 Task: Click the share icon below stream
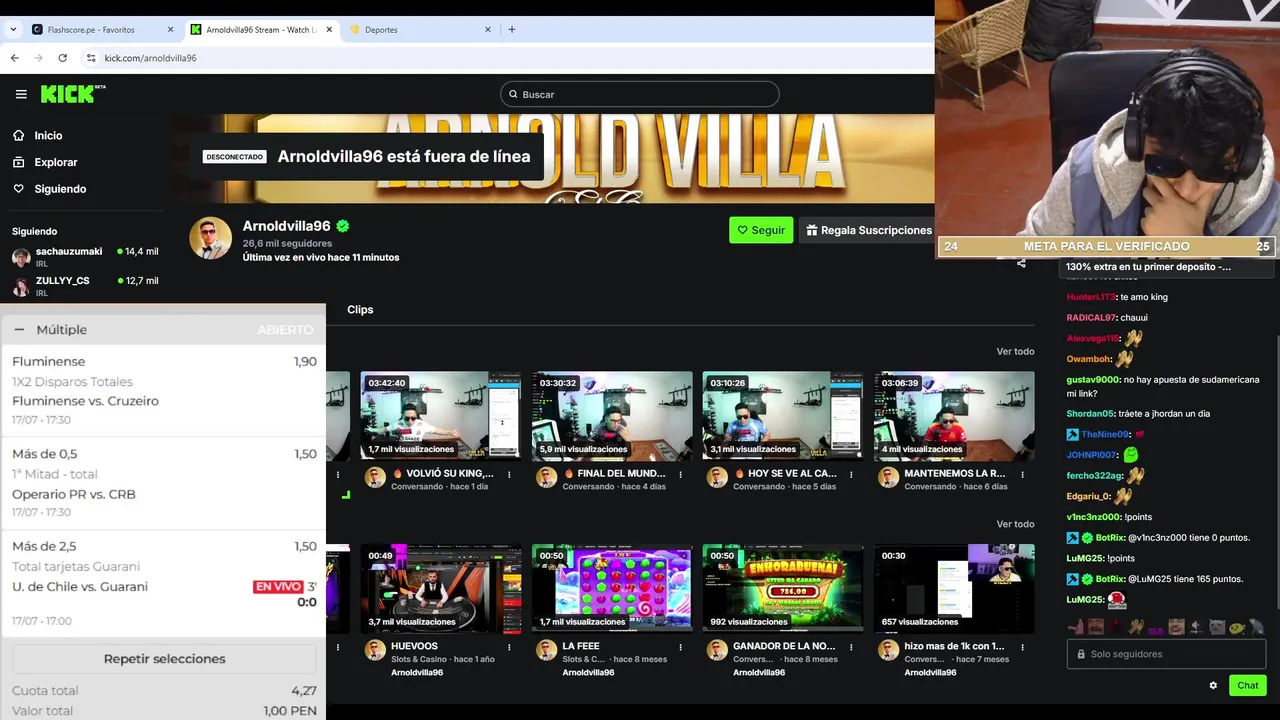(x=1021, y=264)
